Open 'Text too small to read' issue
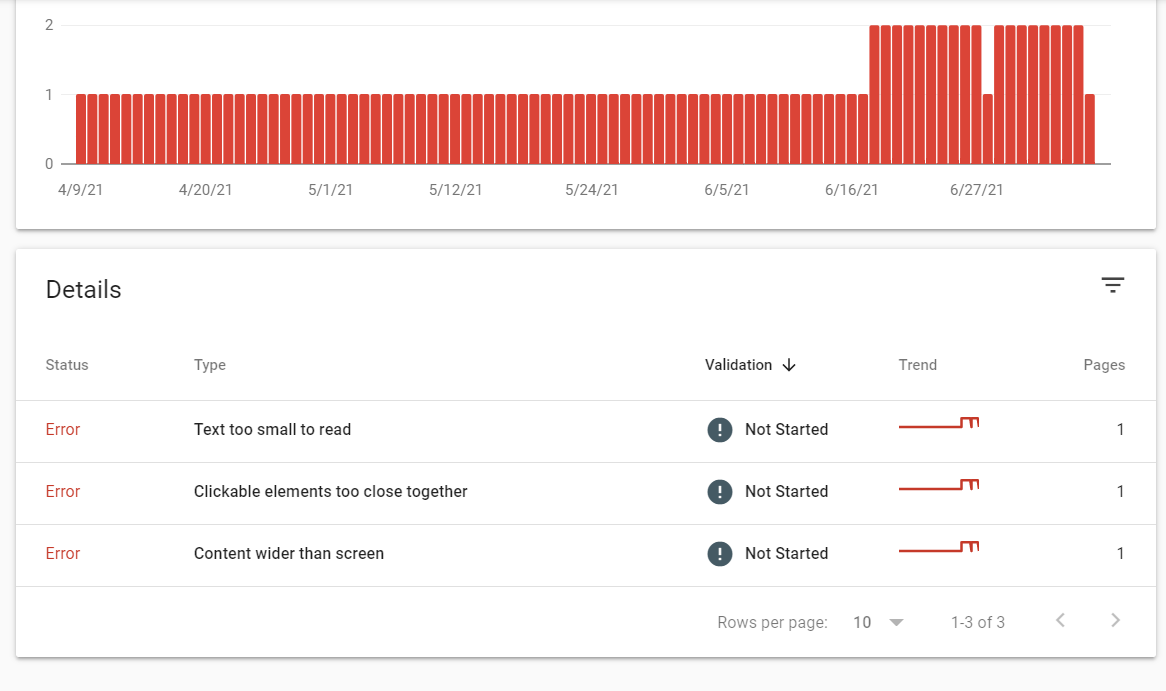 (x=272, y=430)
